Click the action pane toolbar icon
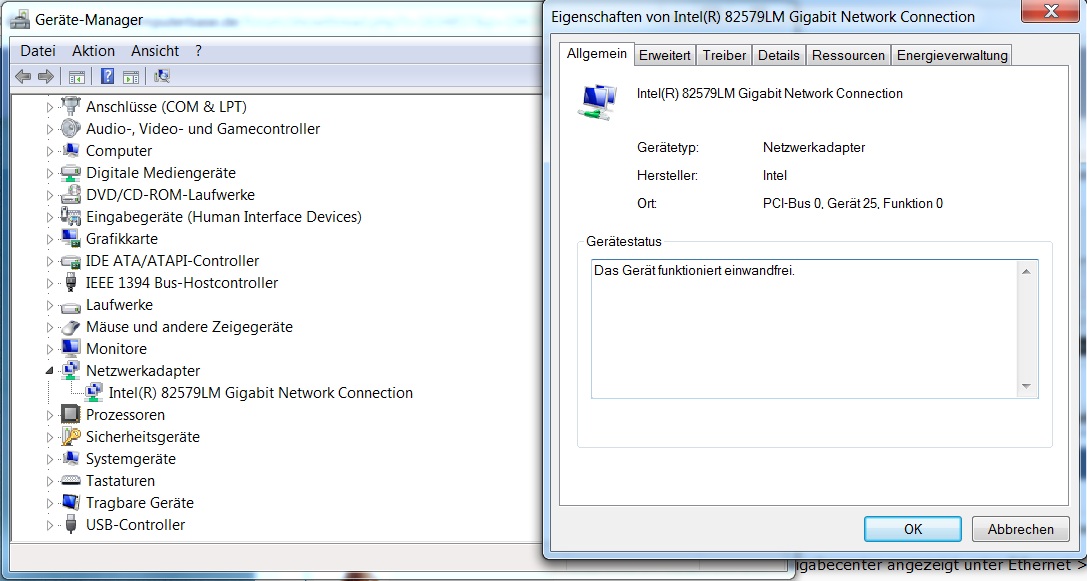The height and width of the screenshot is (581, 1087). click(130, 76)
